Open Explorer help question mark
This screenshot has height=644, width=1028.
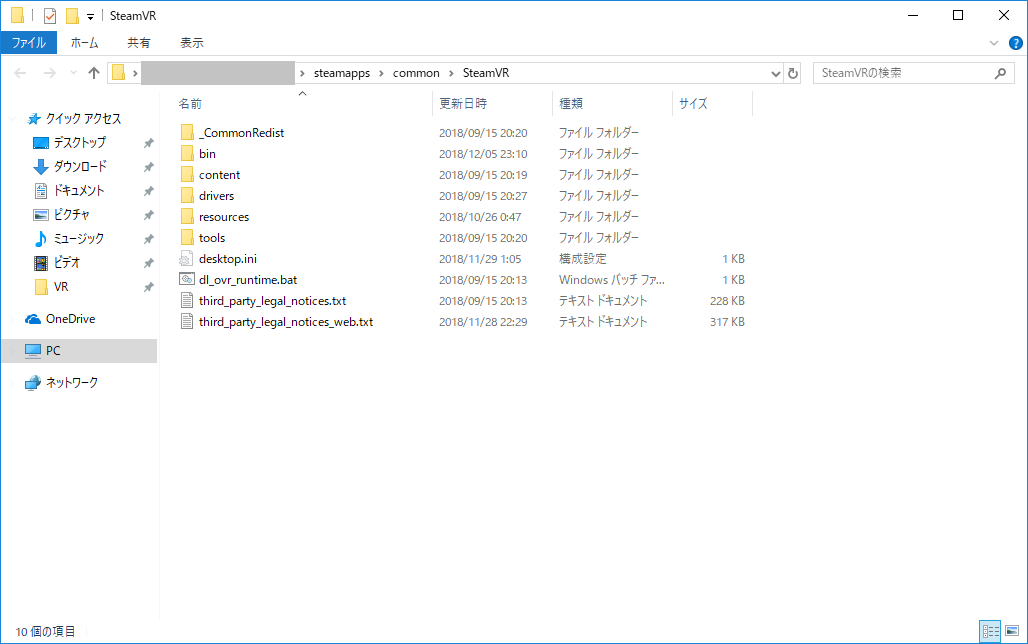tap(1016, 43)
